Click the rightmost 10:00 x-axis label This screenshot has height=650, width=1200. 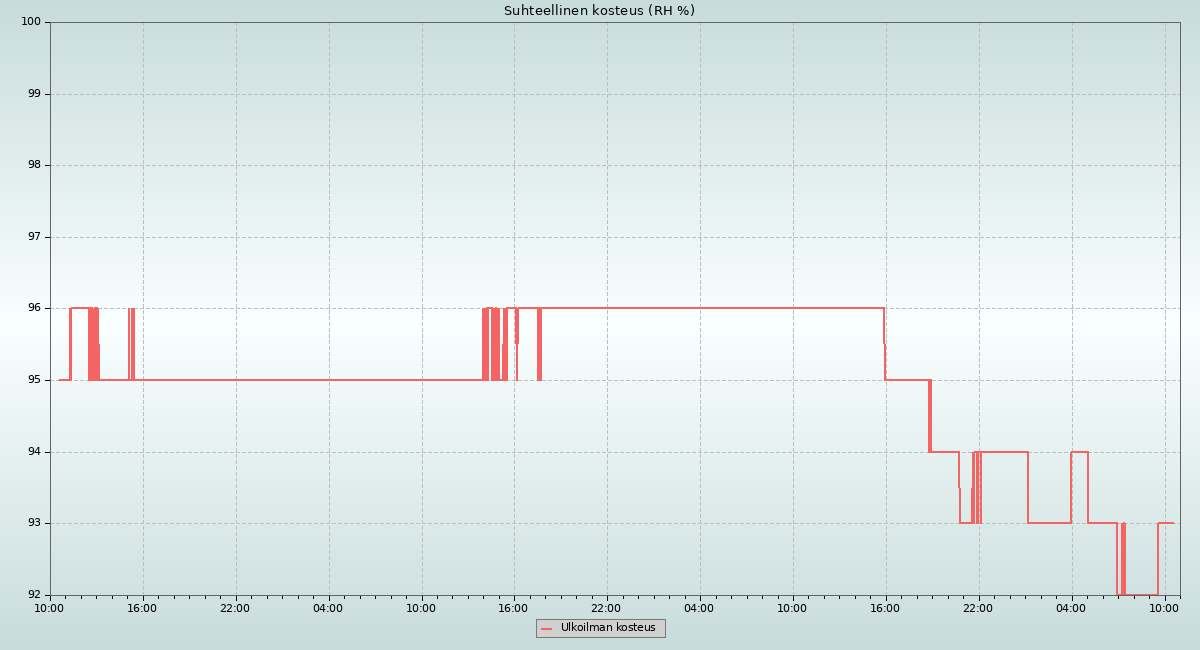point(1164,608)
